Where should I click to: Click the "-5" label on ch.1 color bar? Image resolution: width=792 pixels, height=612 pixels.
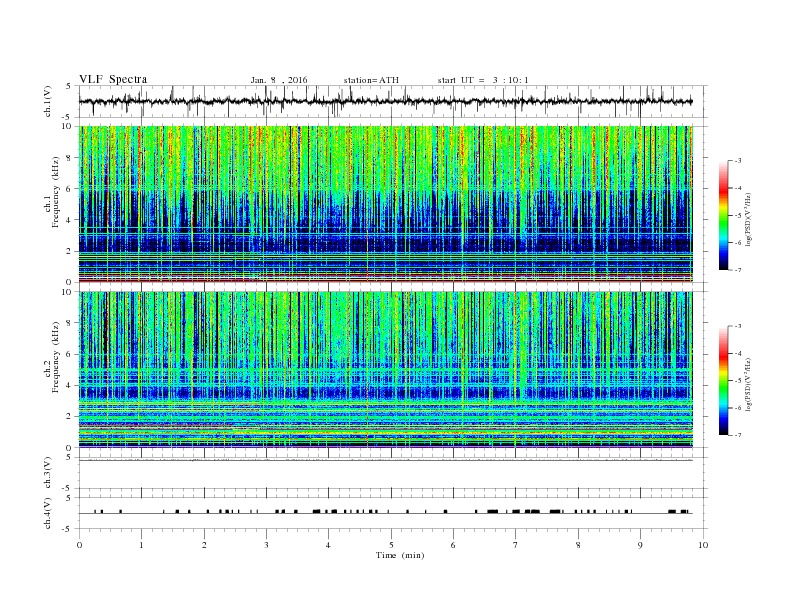[x=738, y=216]
